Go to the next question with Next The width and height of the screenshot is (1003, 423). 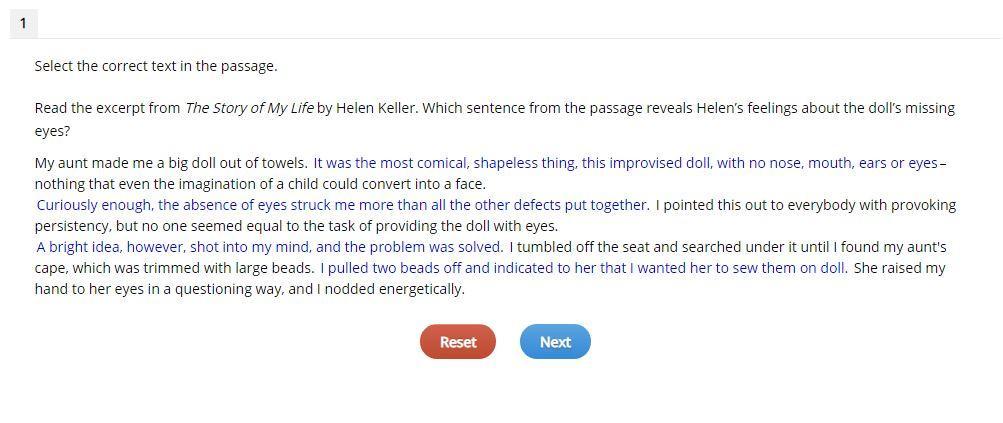coord(555,342)
